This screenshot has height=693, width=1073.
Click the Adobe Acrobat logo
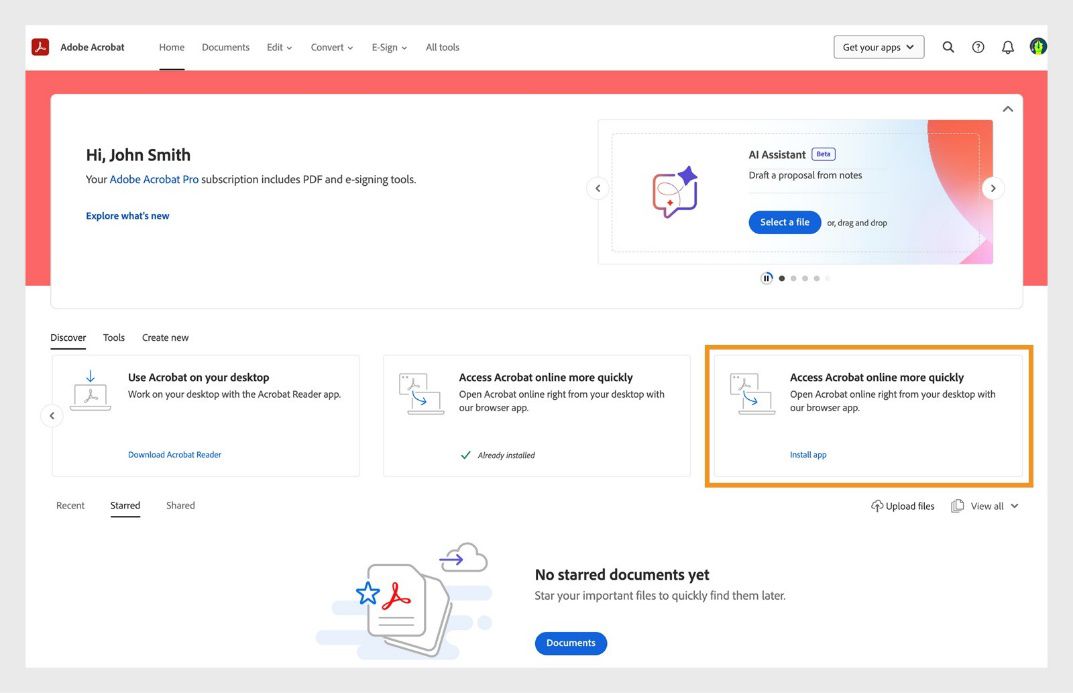40,46
